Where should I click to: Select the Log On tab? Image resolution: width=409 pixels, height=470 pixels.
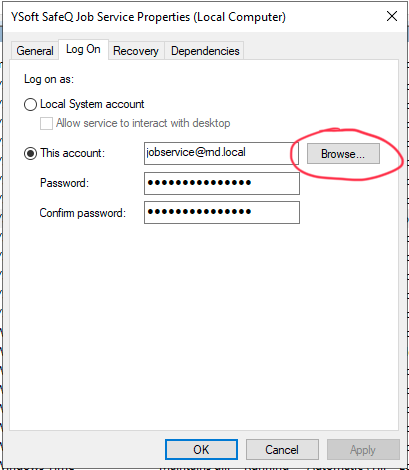pyautogui.click(x=83, y=49)
